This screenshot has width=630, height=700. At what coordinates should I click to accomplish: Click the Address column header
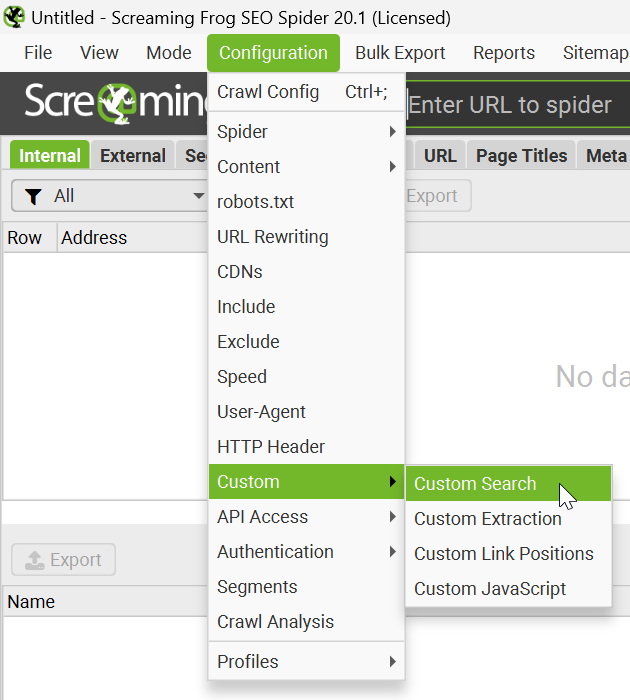pos(133,238)
